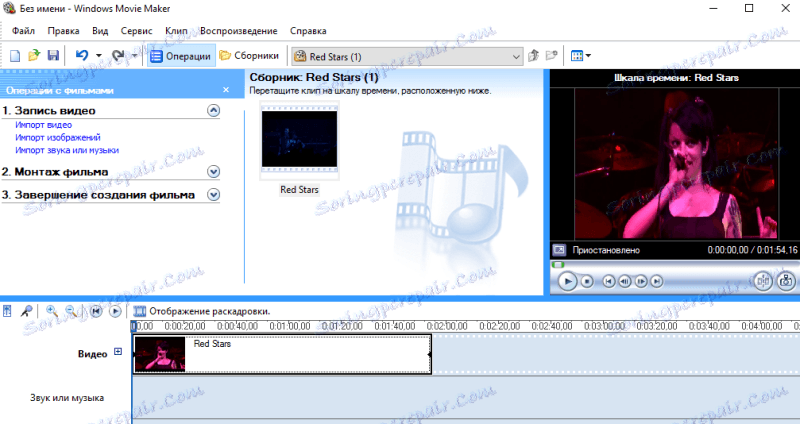800x424 pixels.
Task: Jump back to the previous clip in preview
Action: [x=608, y=281]
